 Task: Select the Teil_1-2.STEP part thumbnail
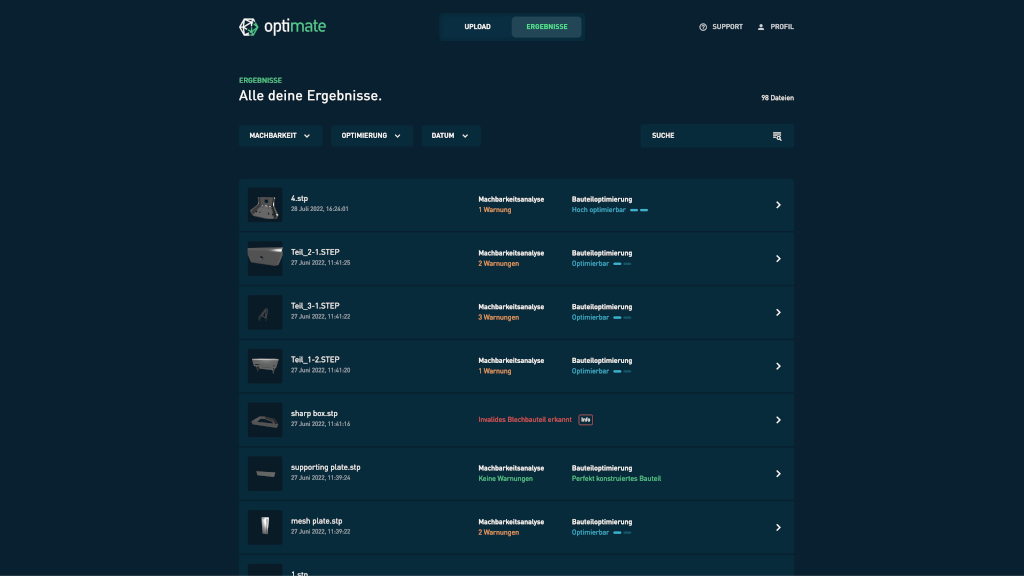coord(265,366)
